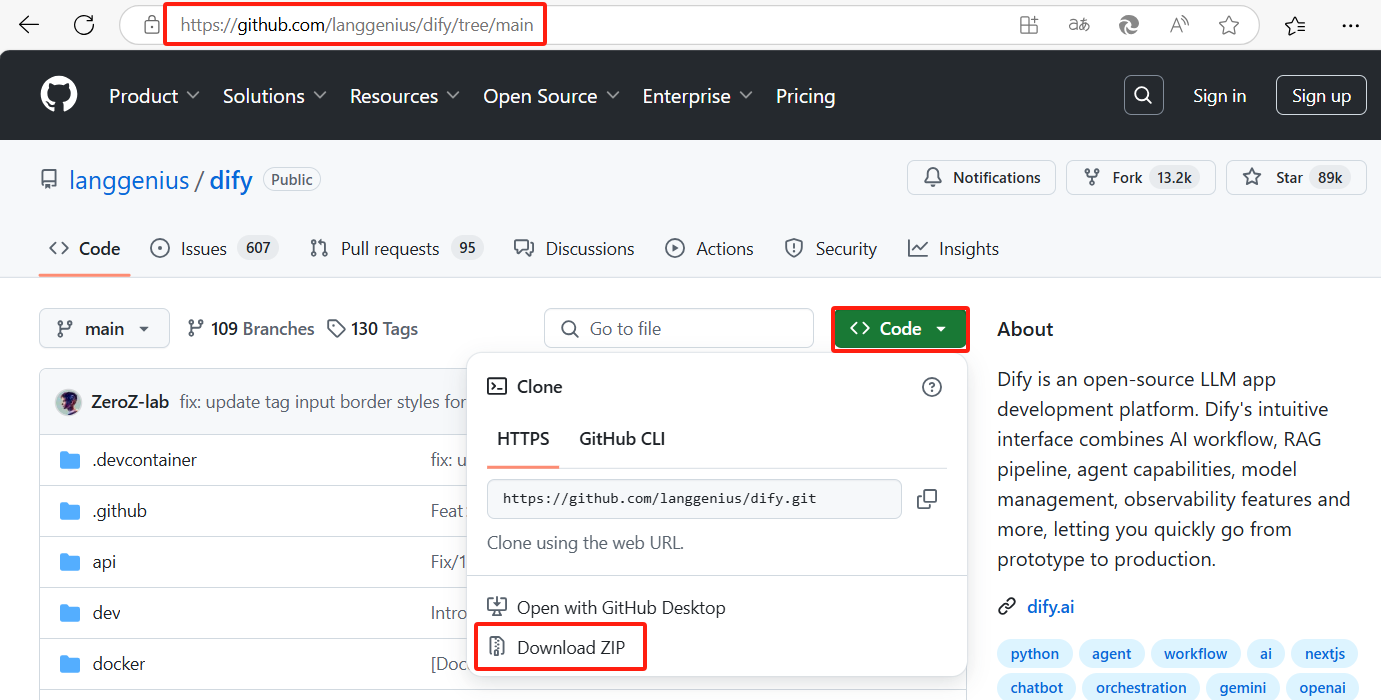Image resolution: width=1381 pixels, height=700 pixels.
Task: Open the dify repository name link
Action: coord(231,180)
